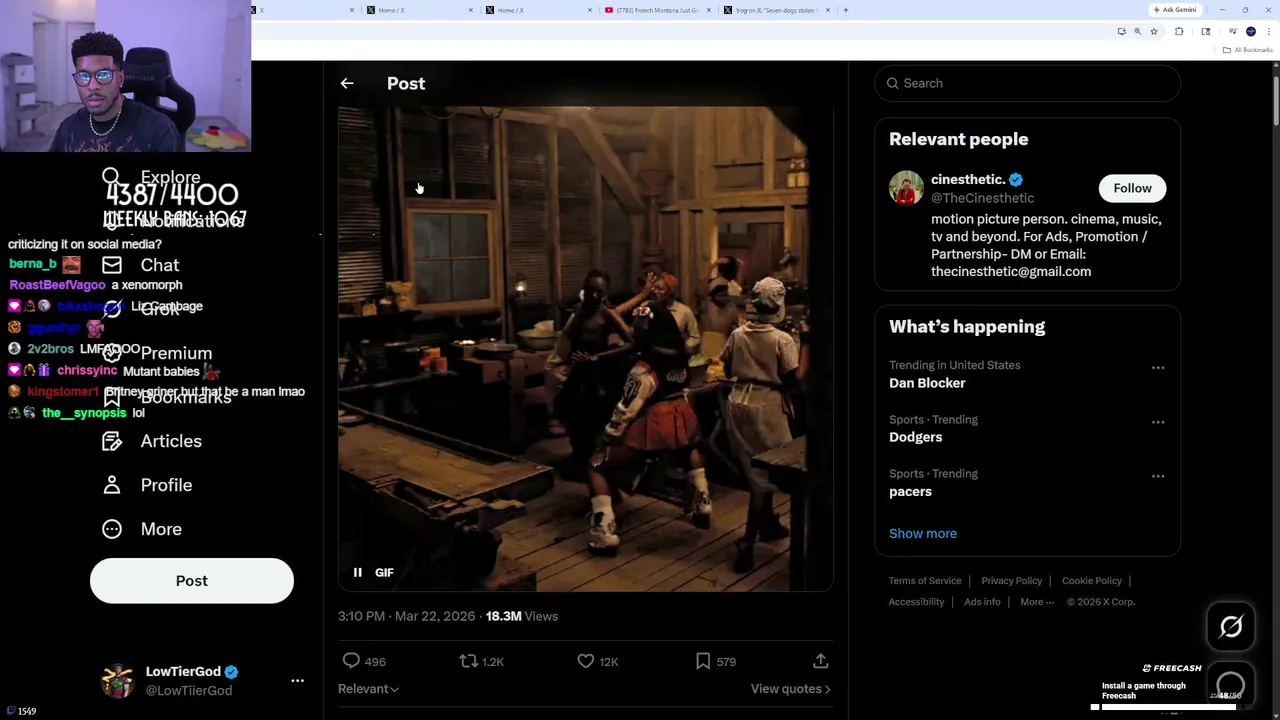This screenshot has width=1280, height=720.
Task: Click the 18.3M Views count
Action: pos(521,617)
